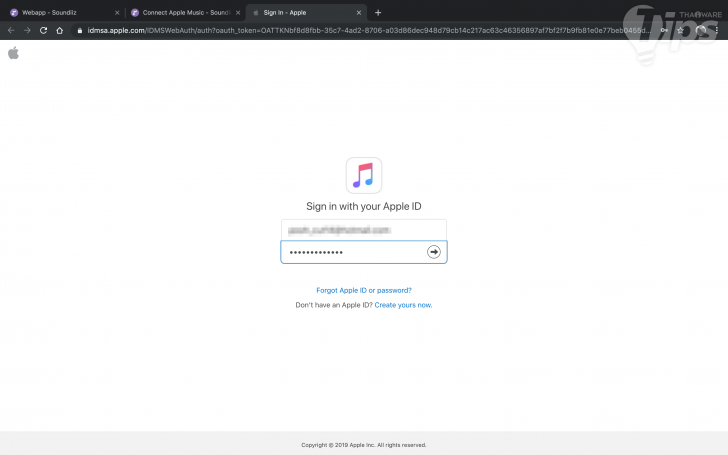728x455 pixels.
Task: Click the Apple ID email field
Action: pyautogui.click(x=364, y=230)
